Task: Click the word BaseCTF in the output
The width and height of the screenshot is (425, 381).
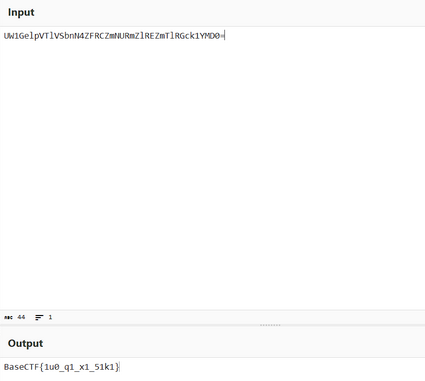Action: 21,367
